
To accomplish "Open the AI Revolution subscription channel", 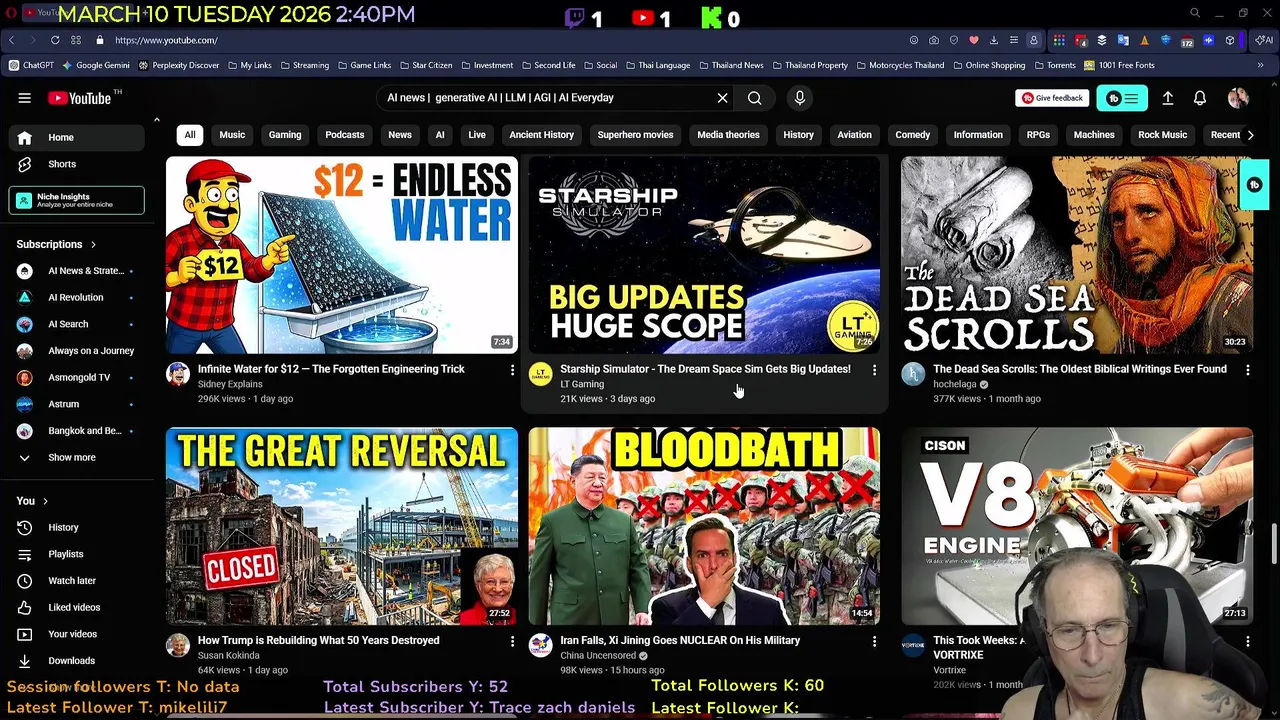I will [77, 297].
